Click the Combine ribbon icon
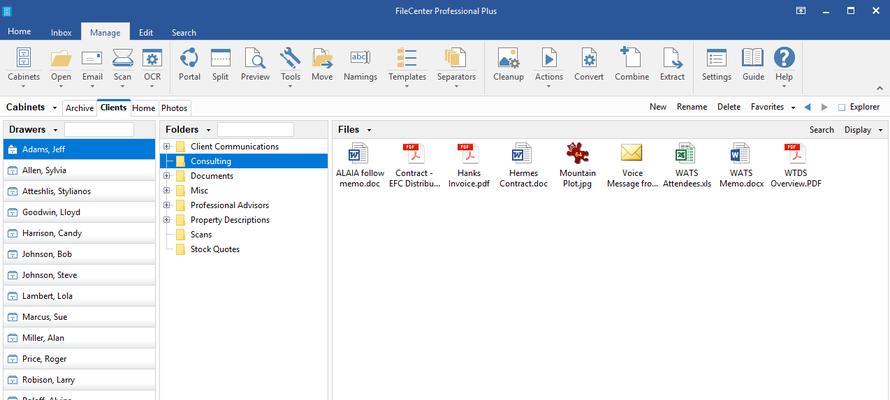 click(x=631, y=58)
